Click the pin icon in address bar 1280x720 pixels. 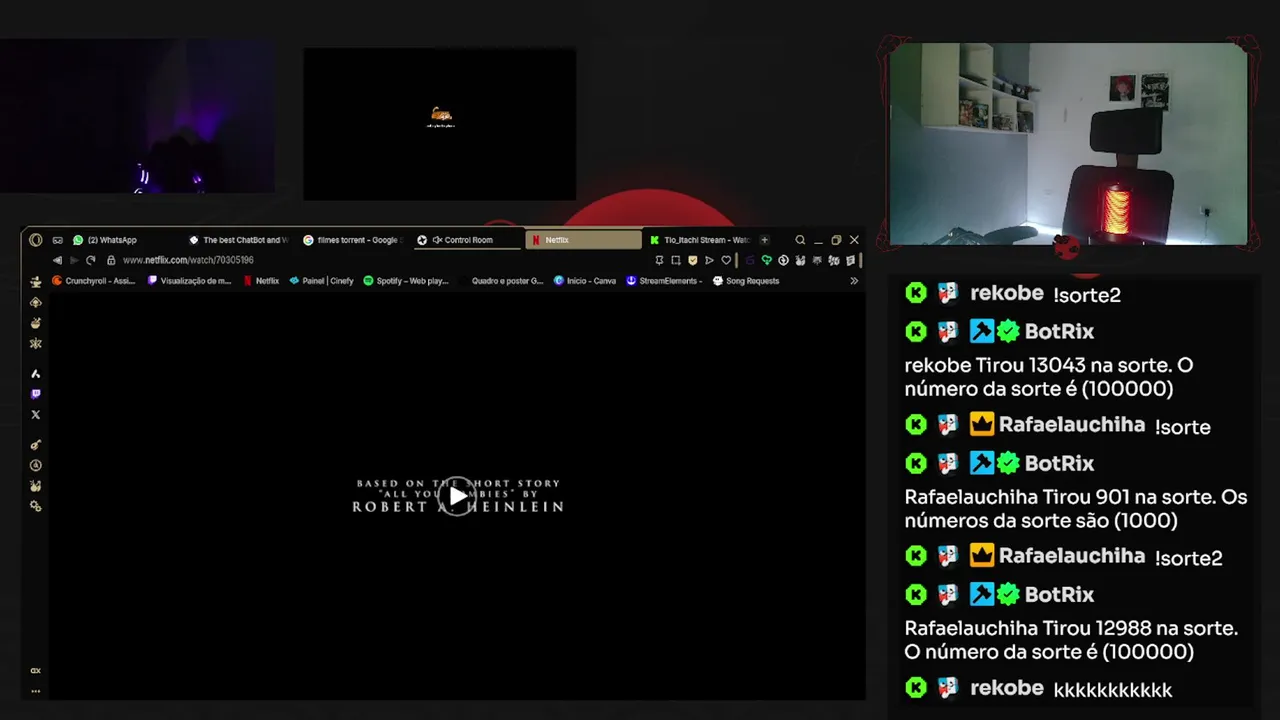click(659, 260)
